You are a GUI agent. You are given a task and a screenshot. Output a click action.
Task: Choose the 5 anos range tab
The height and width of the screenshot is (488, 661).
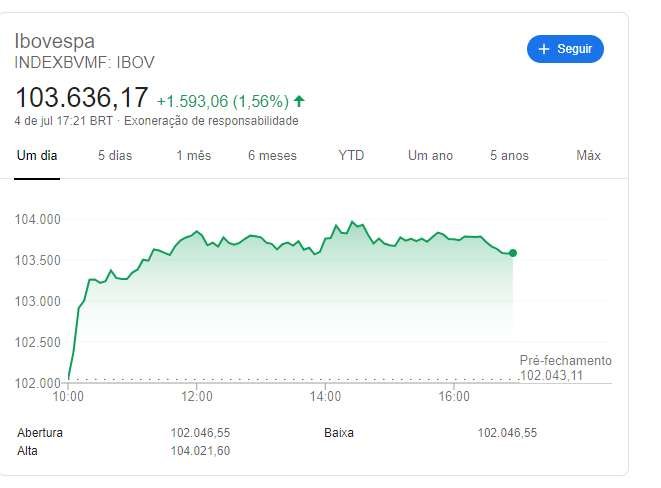(509, 156)
